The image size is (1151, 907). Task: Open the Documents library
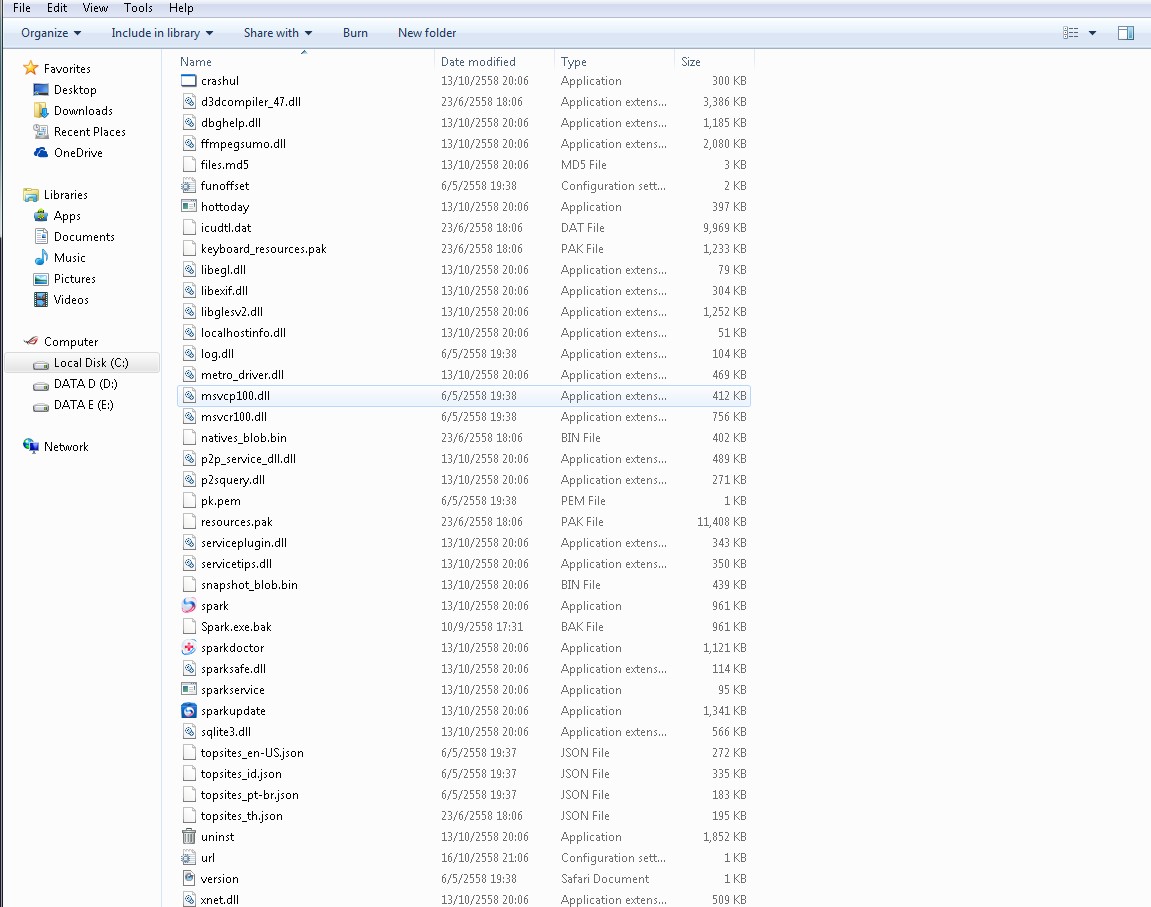point(84,237)
